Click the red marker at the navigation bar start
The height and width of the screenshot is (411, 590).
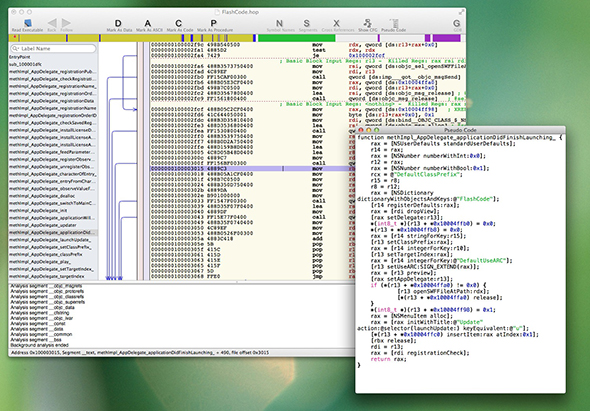click(15, 37)
